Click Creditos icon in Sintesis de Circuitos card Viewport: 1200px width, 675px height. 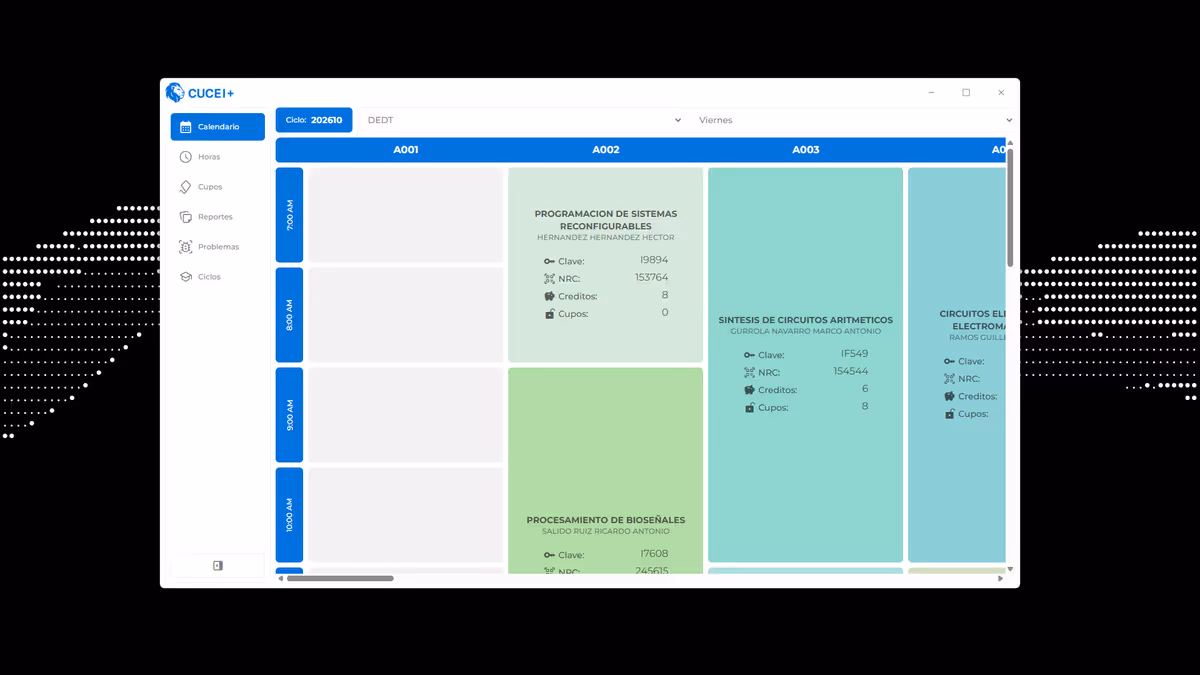pos(749,390)
